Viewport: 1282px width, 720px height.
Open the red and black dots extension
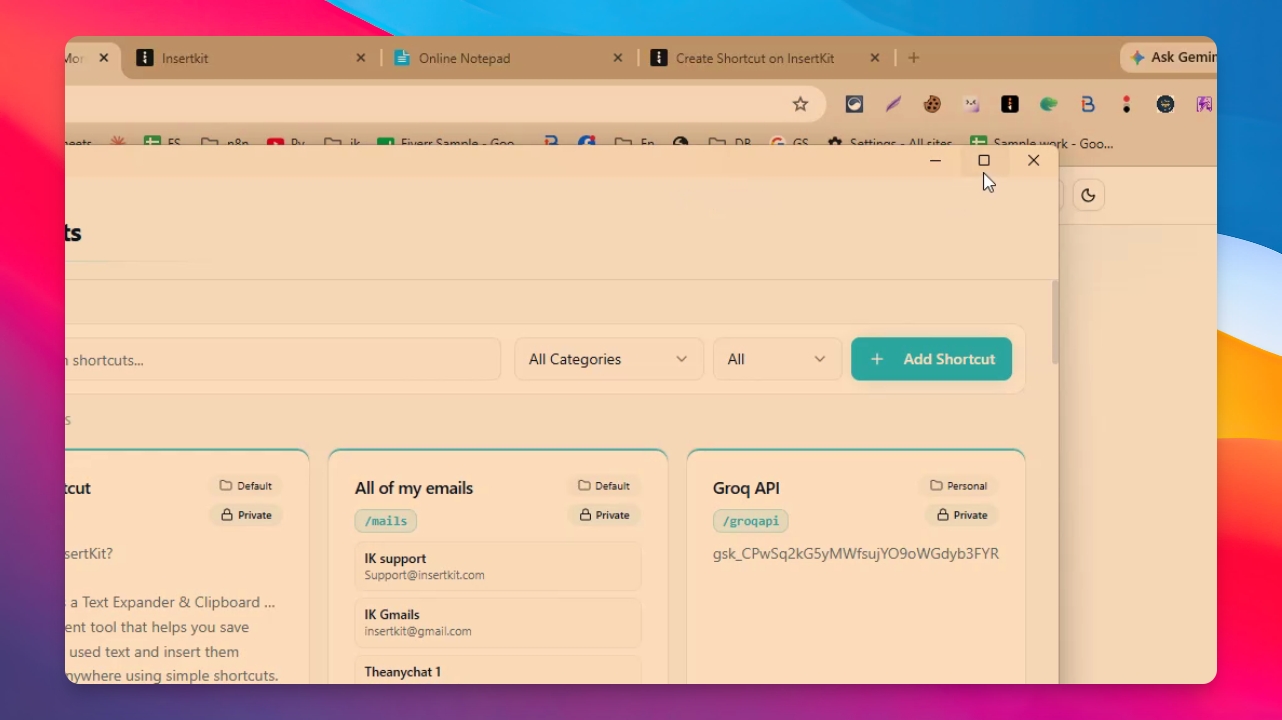click(x=1127, y=104)
